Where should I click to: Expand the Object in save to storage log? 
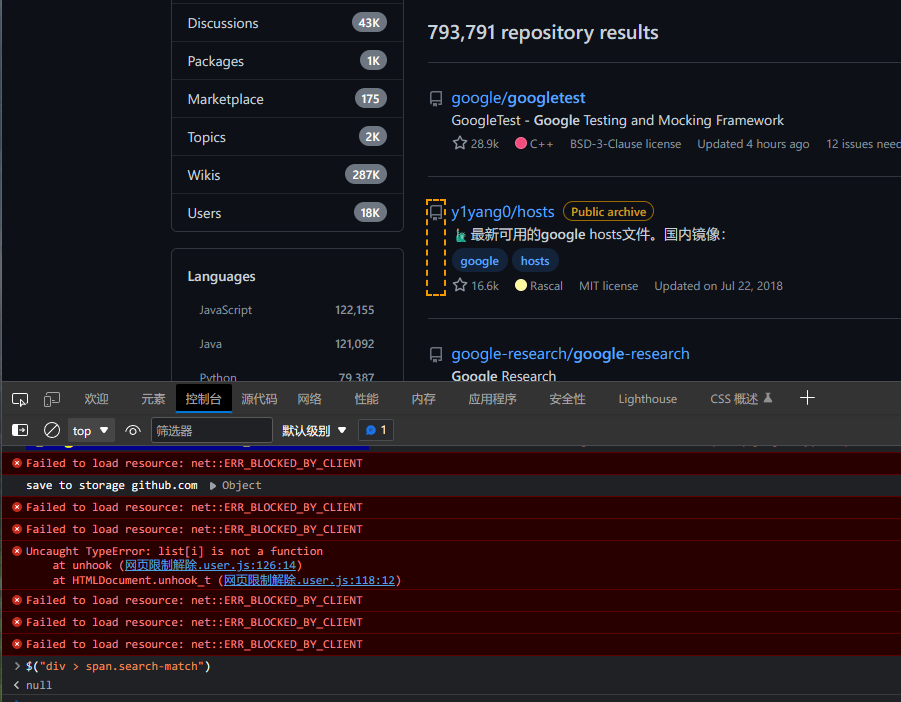point(236,485)
